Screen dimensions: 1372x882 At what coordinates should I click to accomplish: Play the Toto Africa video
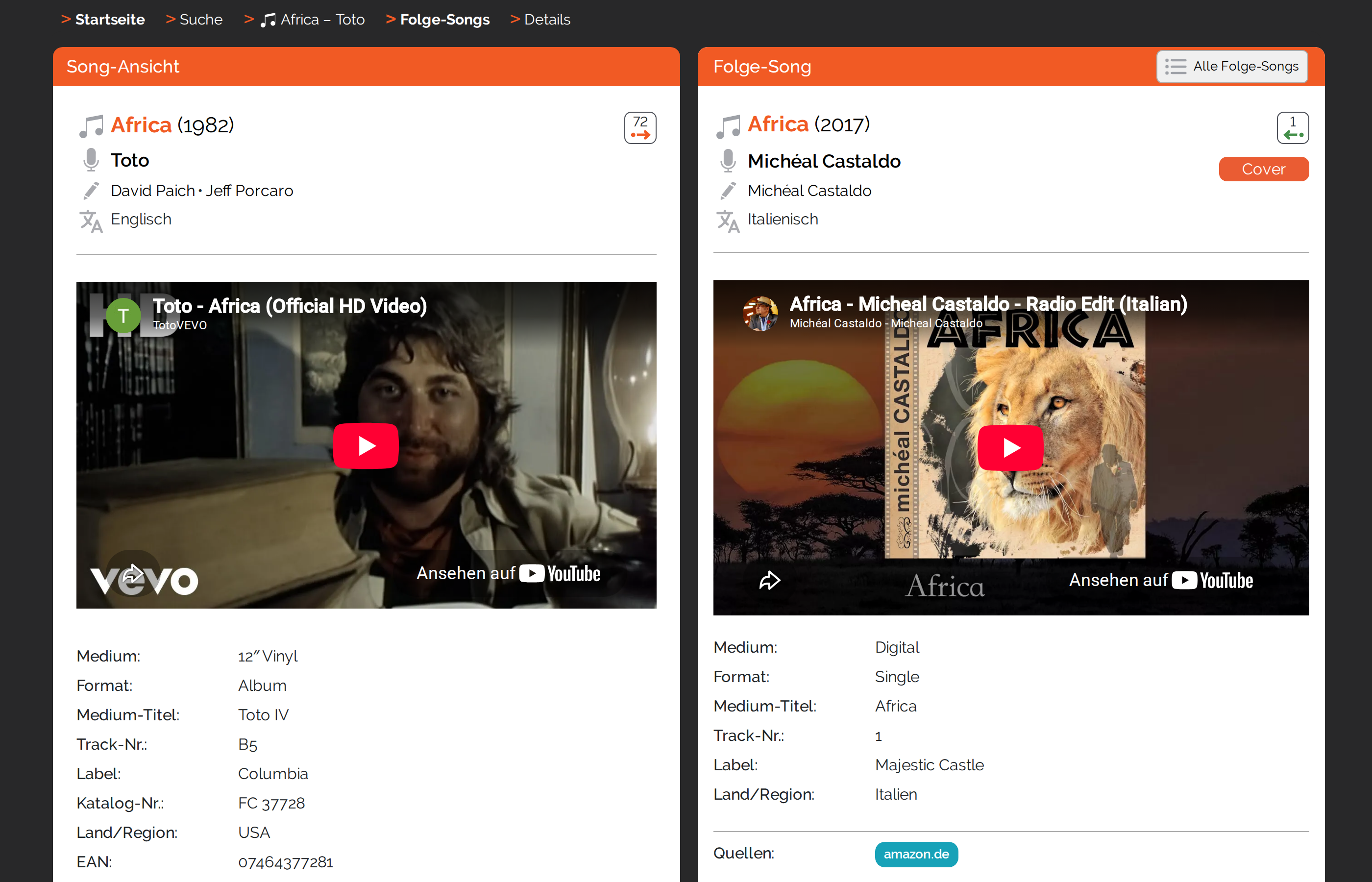[366, 445]
